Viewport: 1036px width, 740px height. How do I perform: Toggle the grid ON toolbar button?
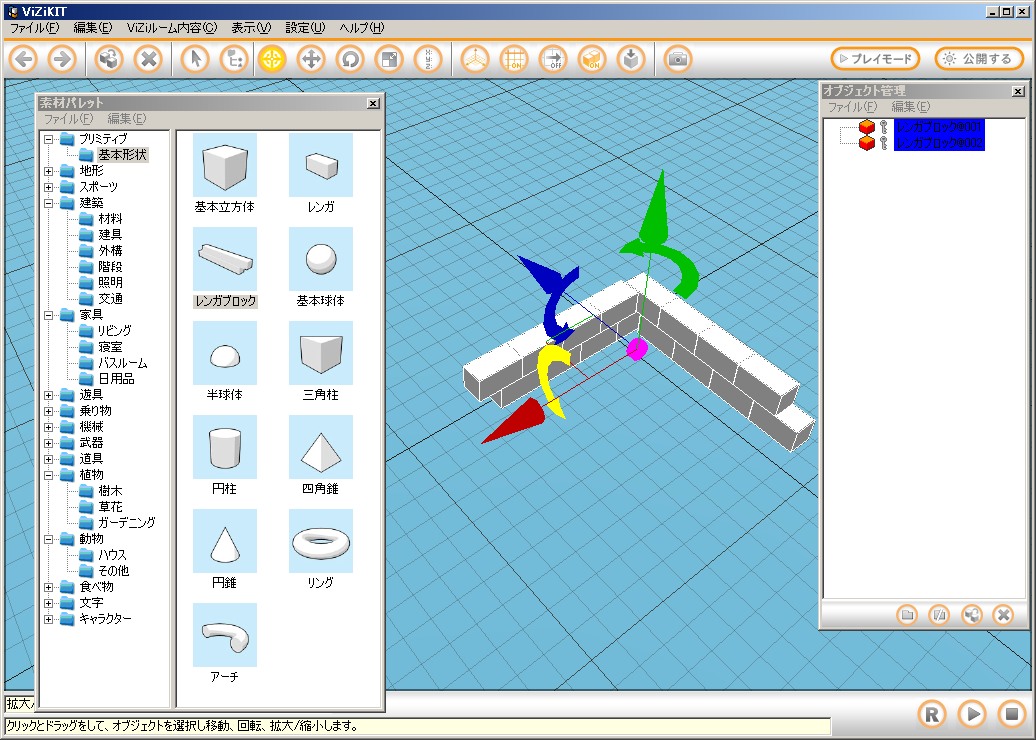[514, 59]
